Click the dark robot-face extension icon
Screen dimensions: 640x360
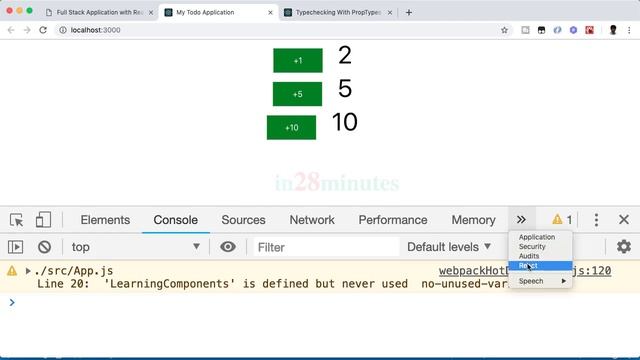click(x=541, y=30)
